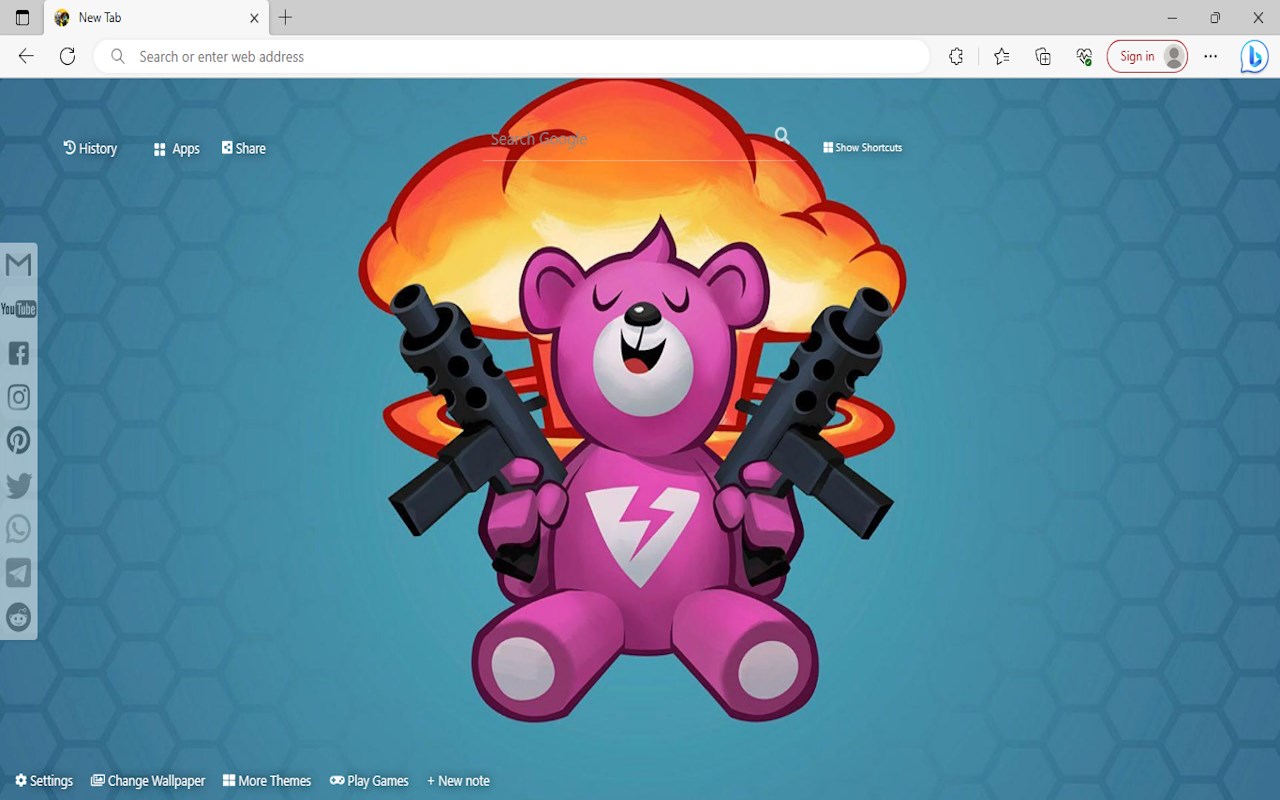Open Play Games
Image resolution: width=1280 pixels, height=800 pixels.
pos(369,781)
